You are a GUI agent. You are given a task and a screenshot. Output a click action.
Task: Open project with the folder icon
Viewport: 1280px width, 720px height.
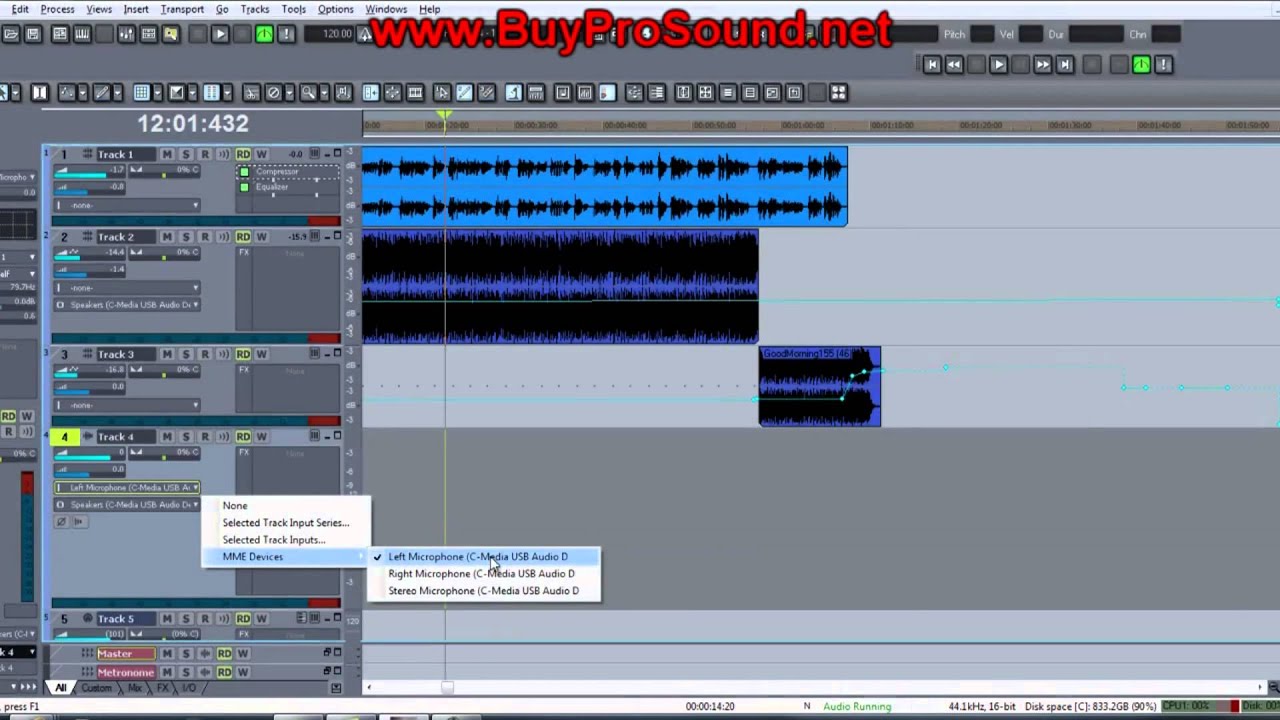click(11, 34)
